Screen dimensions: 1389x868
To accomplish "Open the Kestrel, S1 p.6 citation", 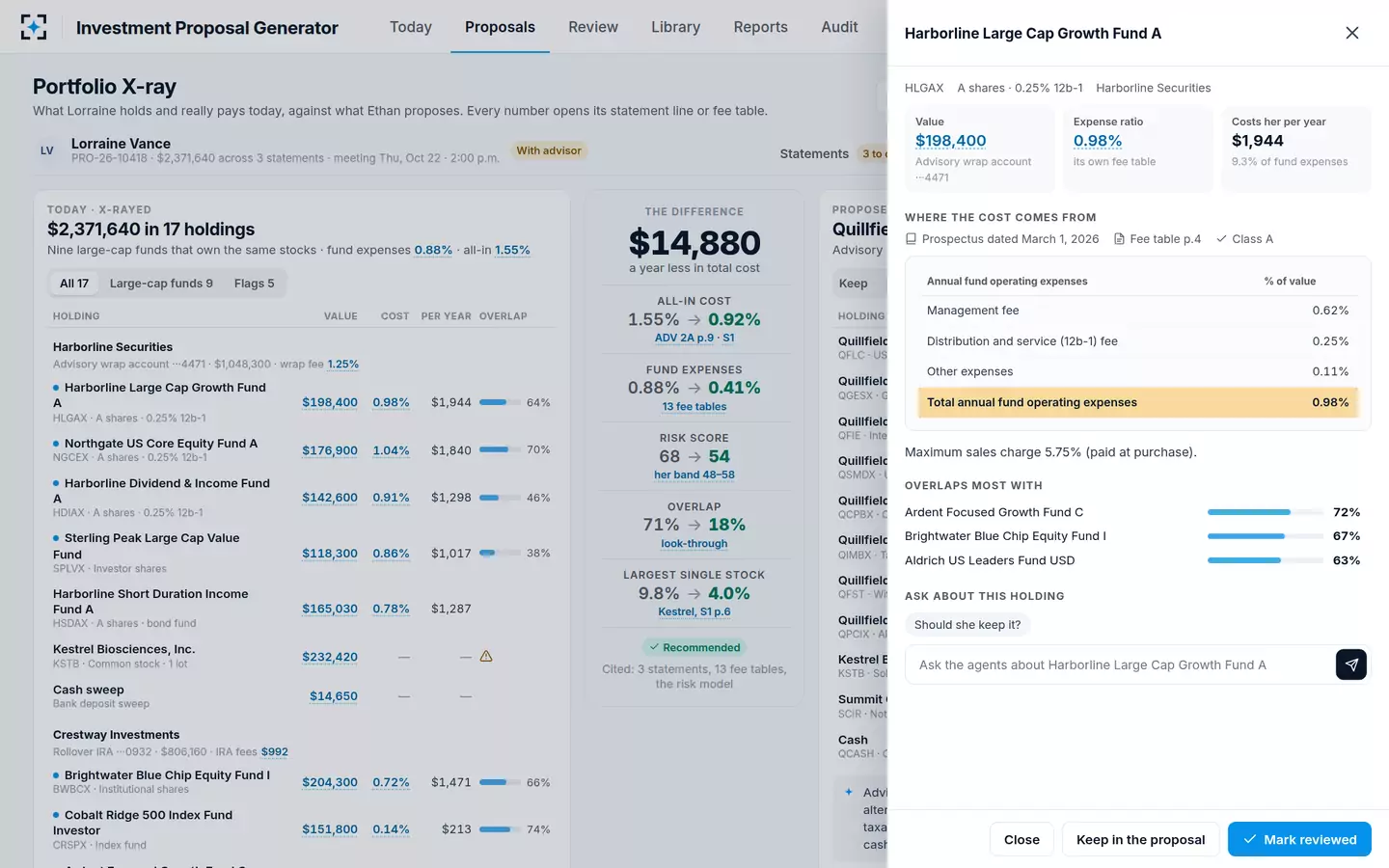I will click(694, 612).
